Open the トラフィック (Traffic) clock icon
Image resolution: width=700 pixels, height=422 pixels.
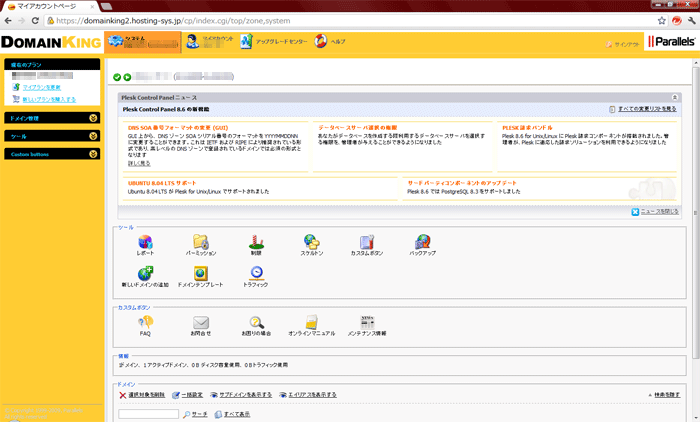[256, 273]
